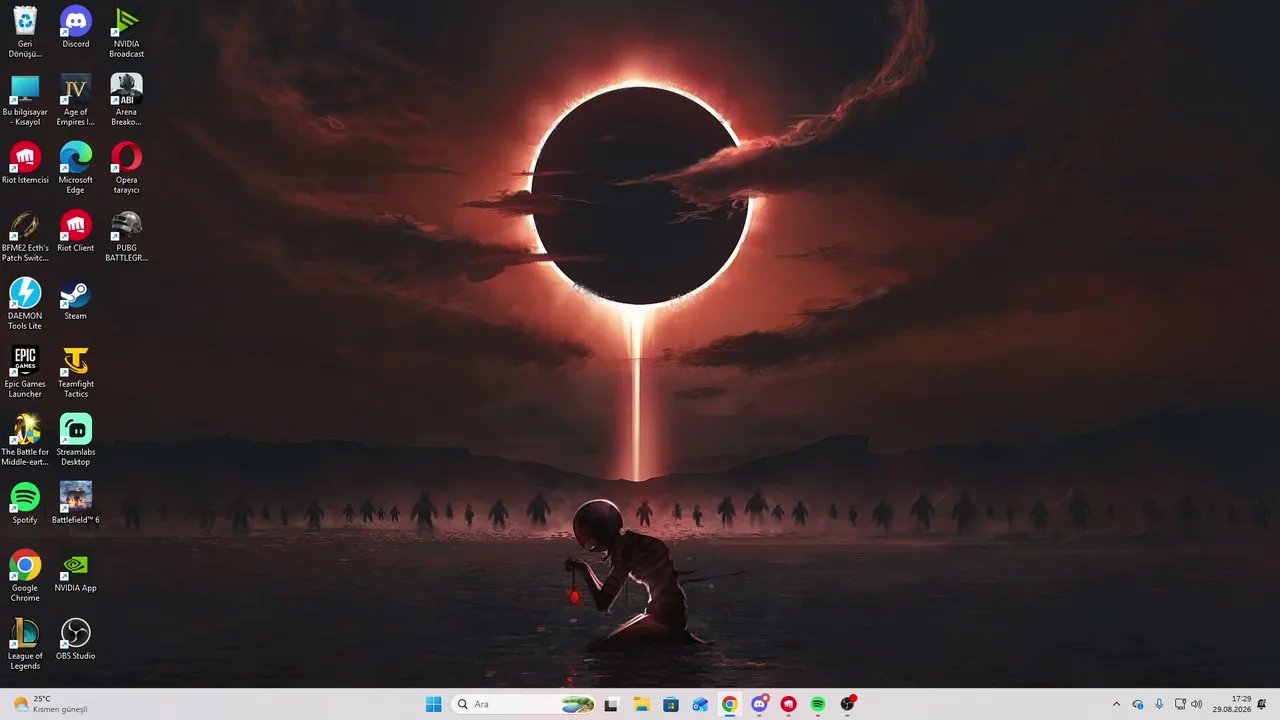Select the Arena Breakout desktop shortcut

click(126, 100)
